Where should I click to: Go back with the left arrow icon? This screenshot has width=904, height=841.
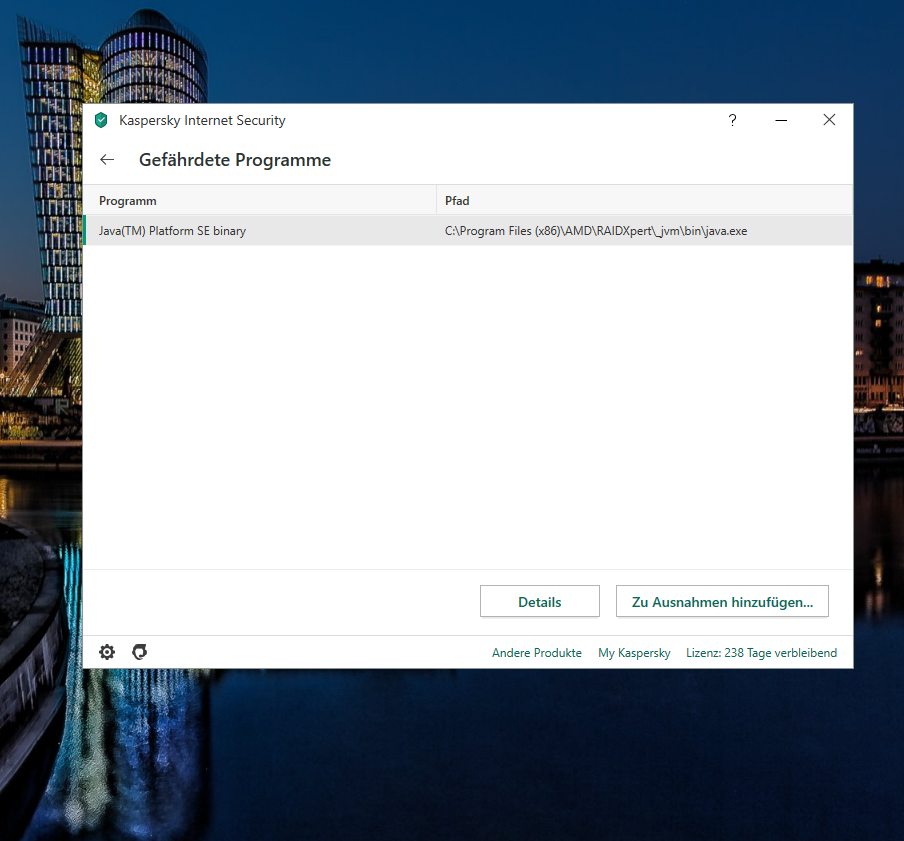click(107, 160)
